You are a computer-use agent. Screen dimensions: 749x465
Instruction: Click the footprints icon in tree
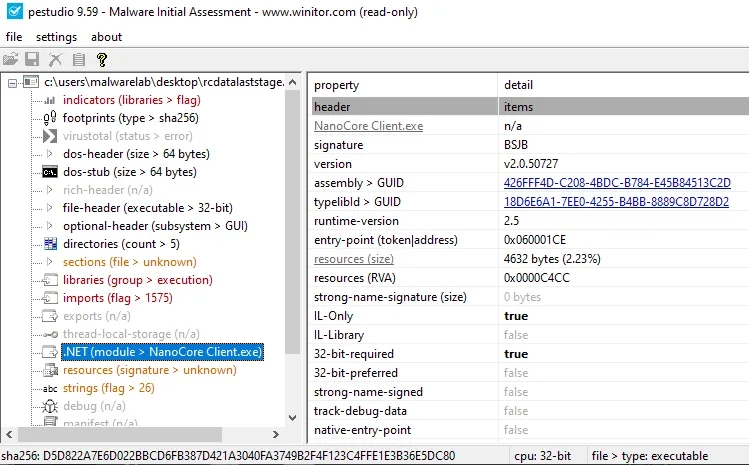(50, 118)
